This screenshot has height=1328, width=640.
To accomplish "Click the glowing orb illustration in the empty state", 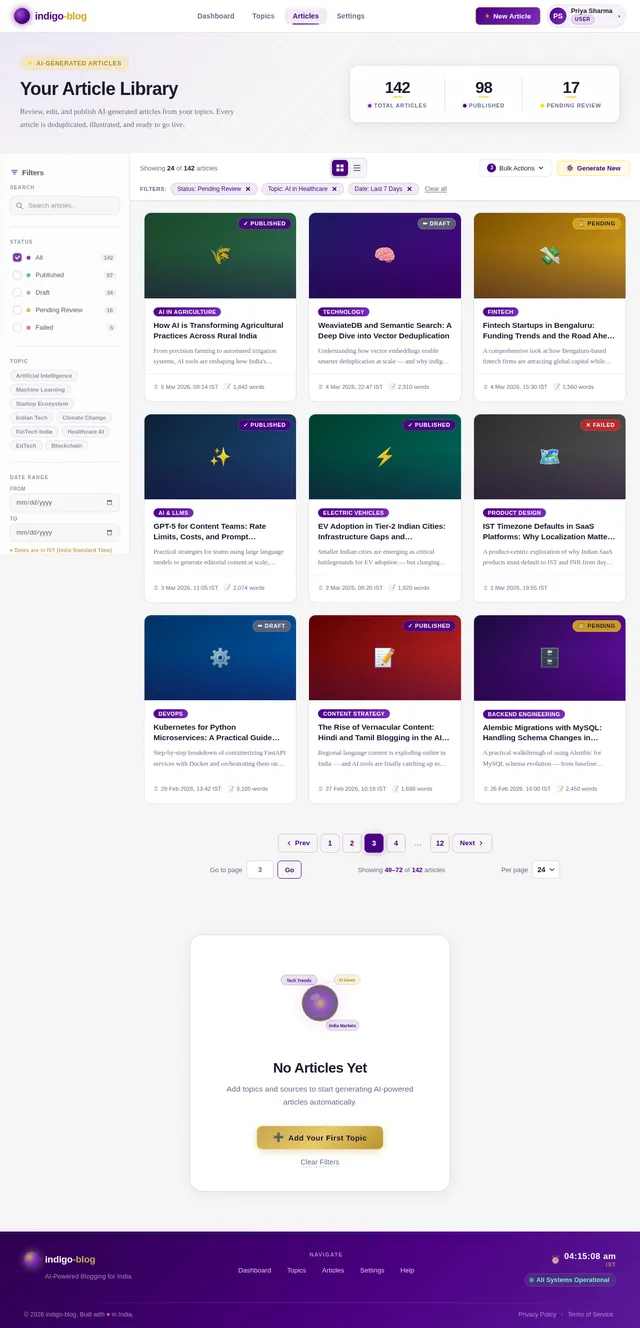I will (320, 1003).
